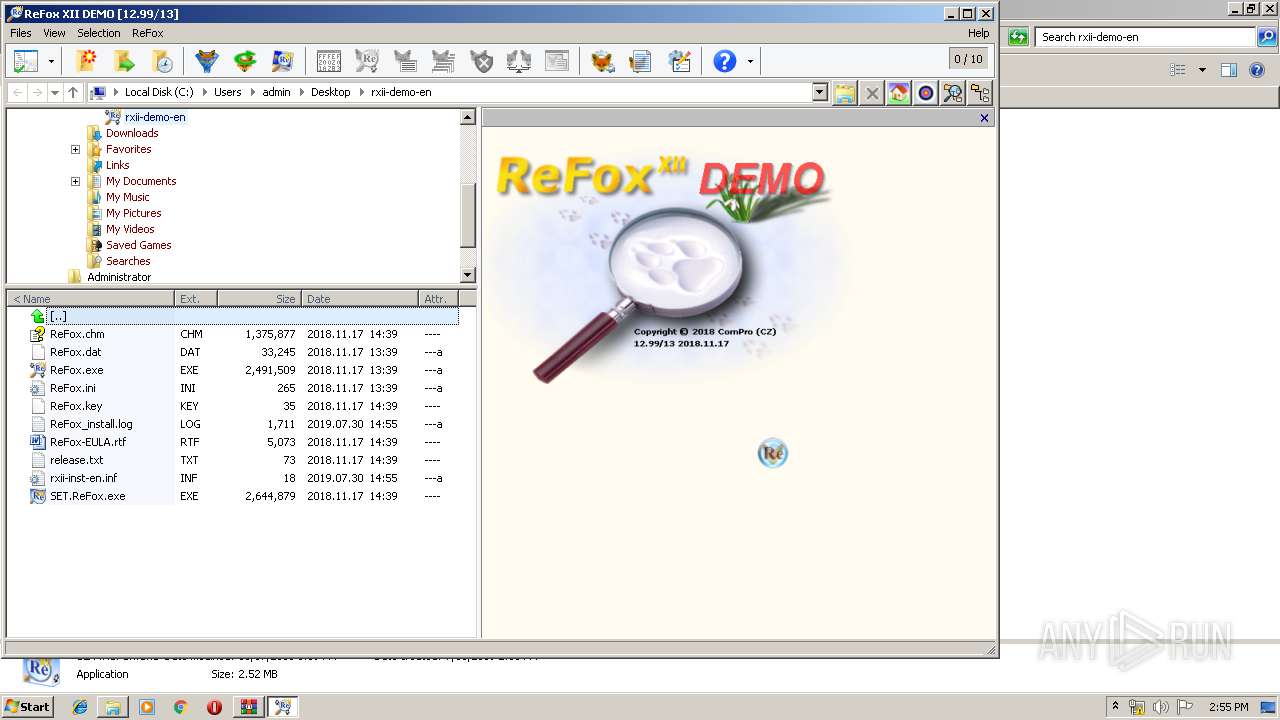1280x720 pixels.
Task: Click the 0 / 10 counter box
Action: tap(968, 59)
